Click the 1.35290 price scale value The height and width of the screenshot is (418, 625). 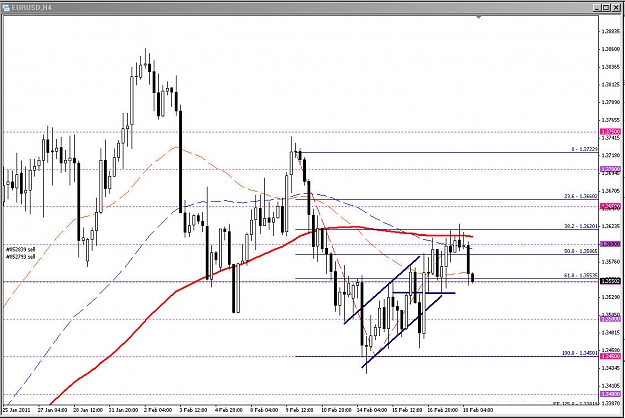pos(611,297)
